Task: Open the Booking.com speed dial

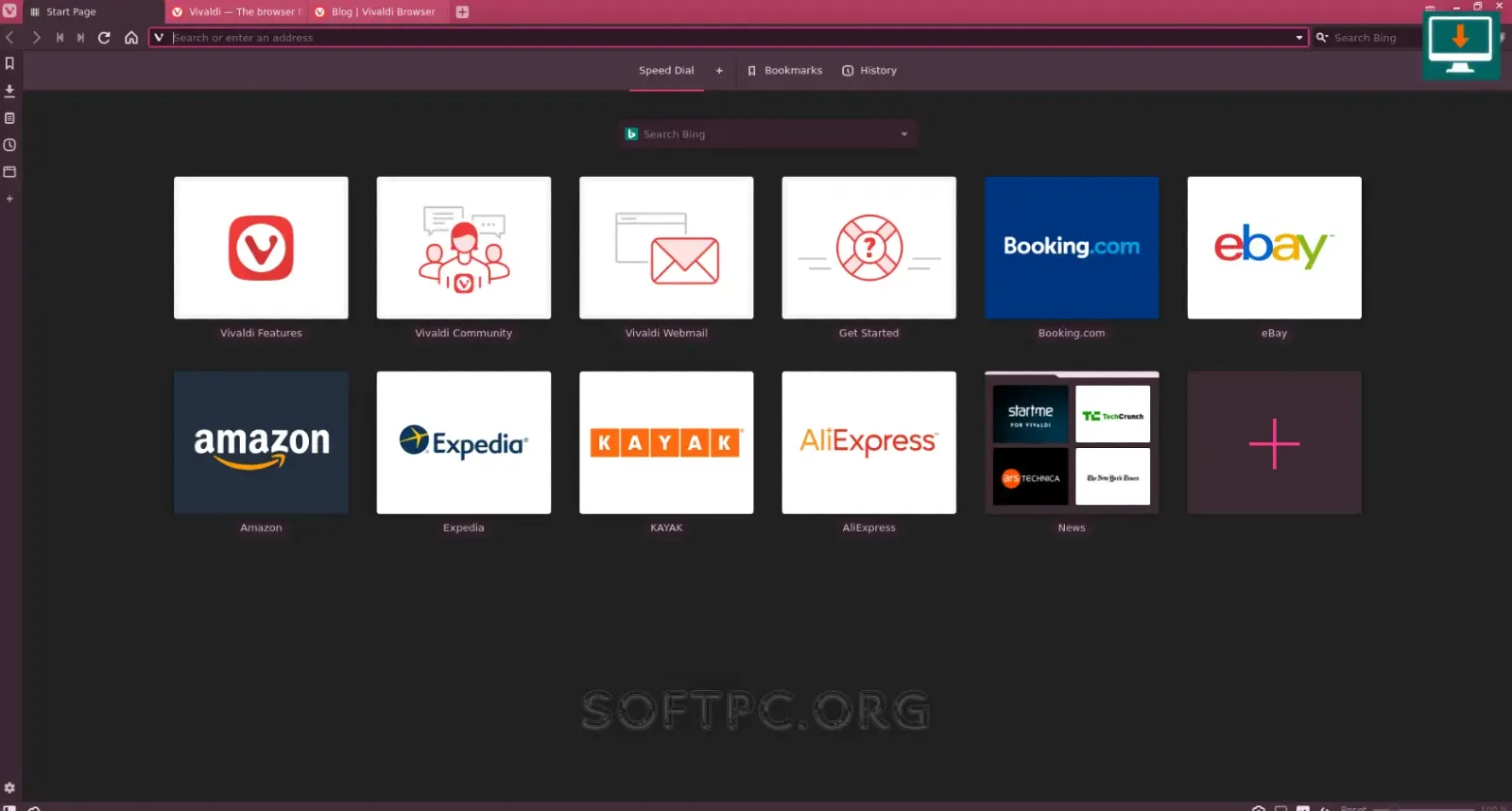Action: 1072,248
